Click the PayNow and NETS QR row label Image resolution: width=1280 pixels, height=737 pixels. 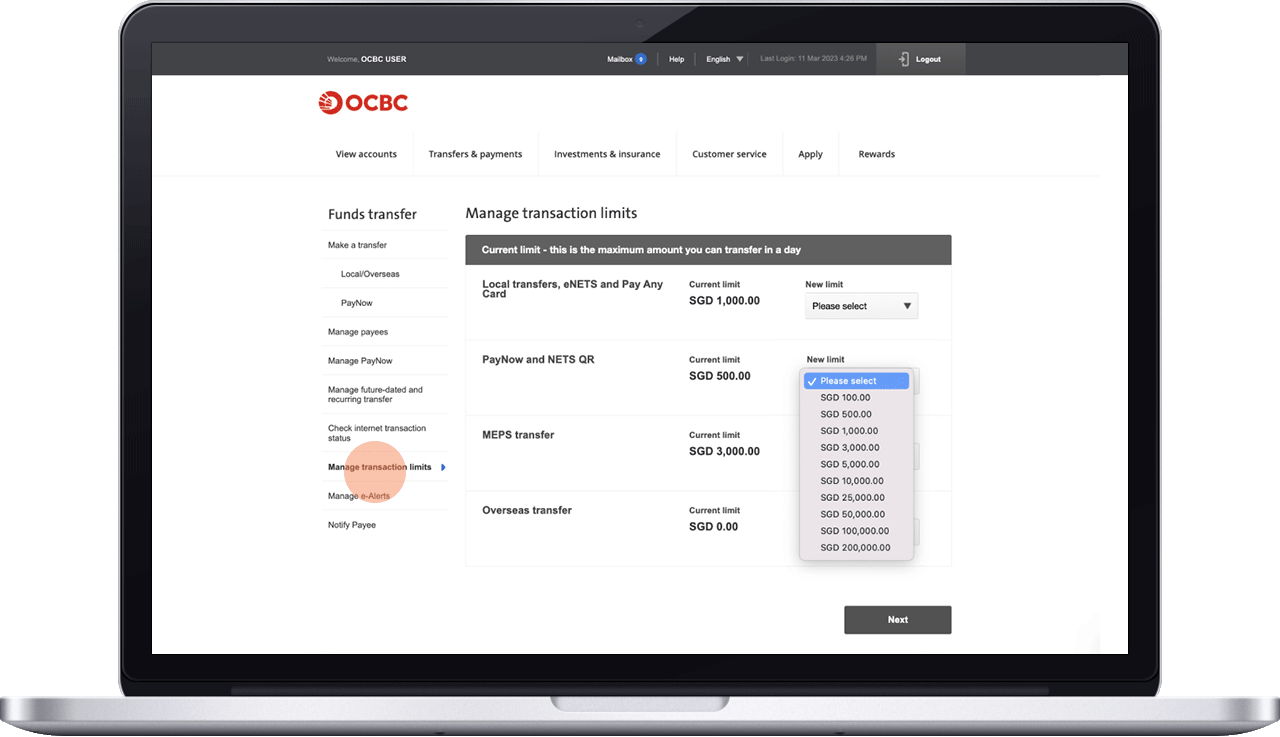tap(538, 359)
